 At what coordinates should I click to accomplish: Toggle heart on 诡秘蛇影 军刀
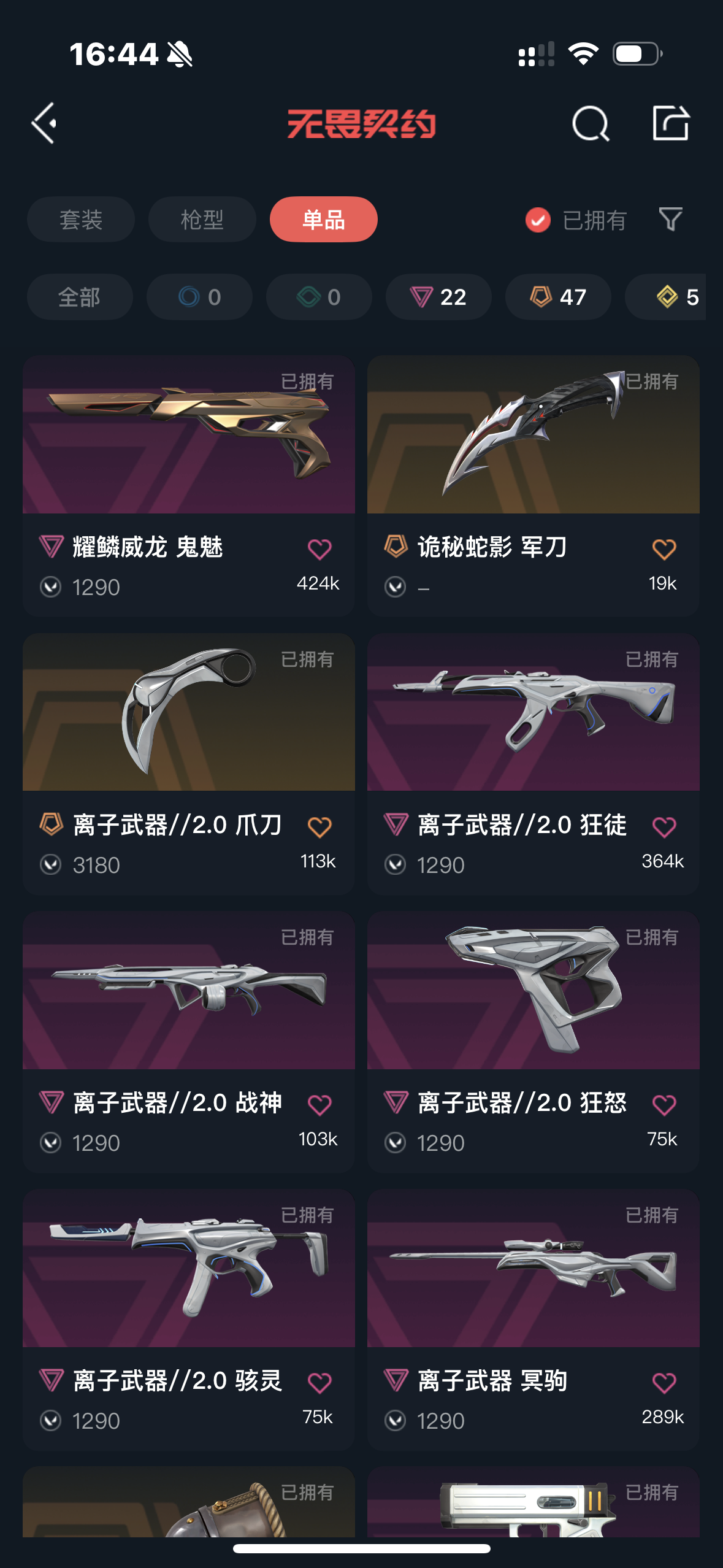coord(664,549)
